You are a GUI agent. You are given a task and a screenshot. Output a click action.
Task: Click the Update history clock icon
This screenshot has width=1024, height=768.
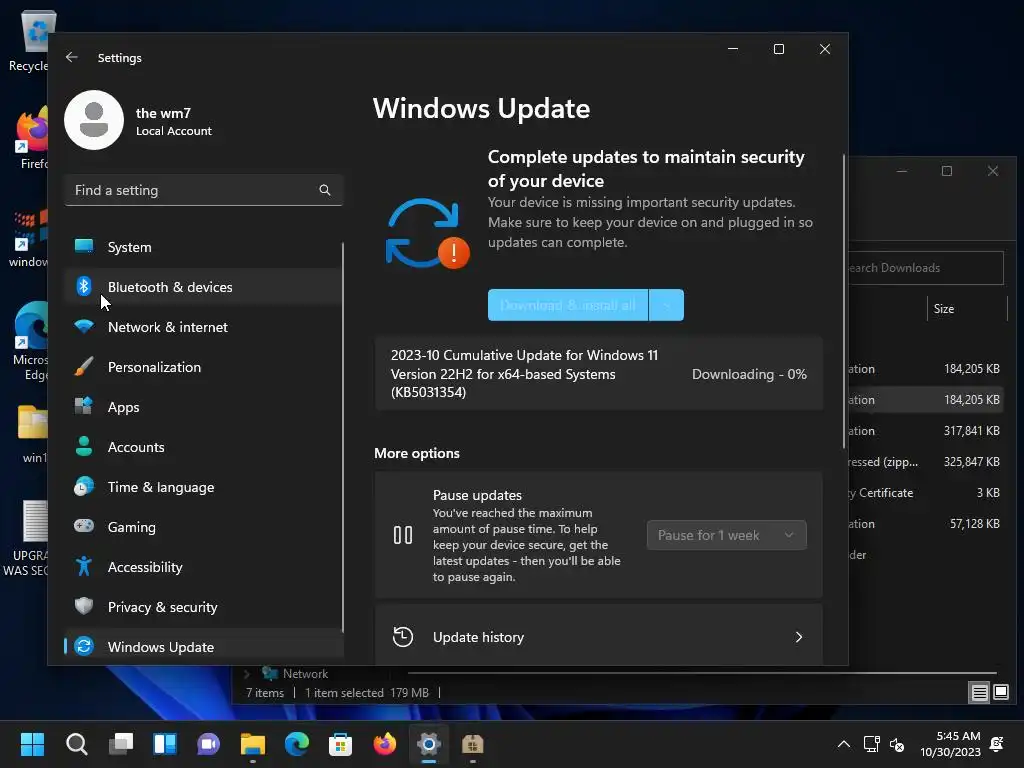pos(403,637)
